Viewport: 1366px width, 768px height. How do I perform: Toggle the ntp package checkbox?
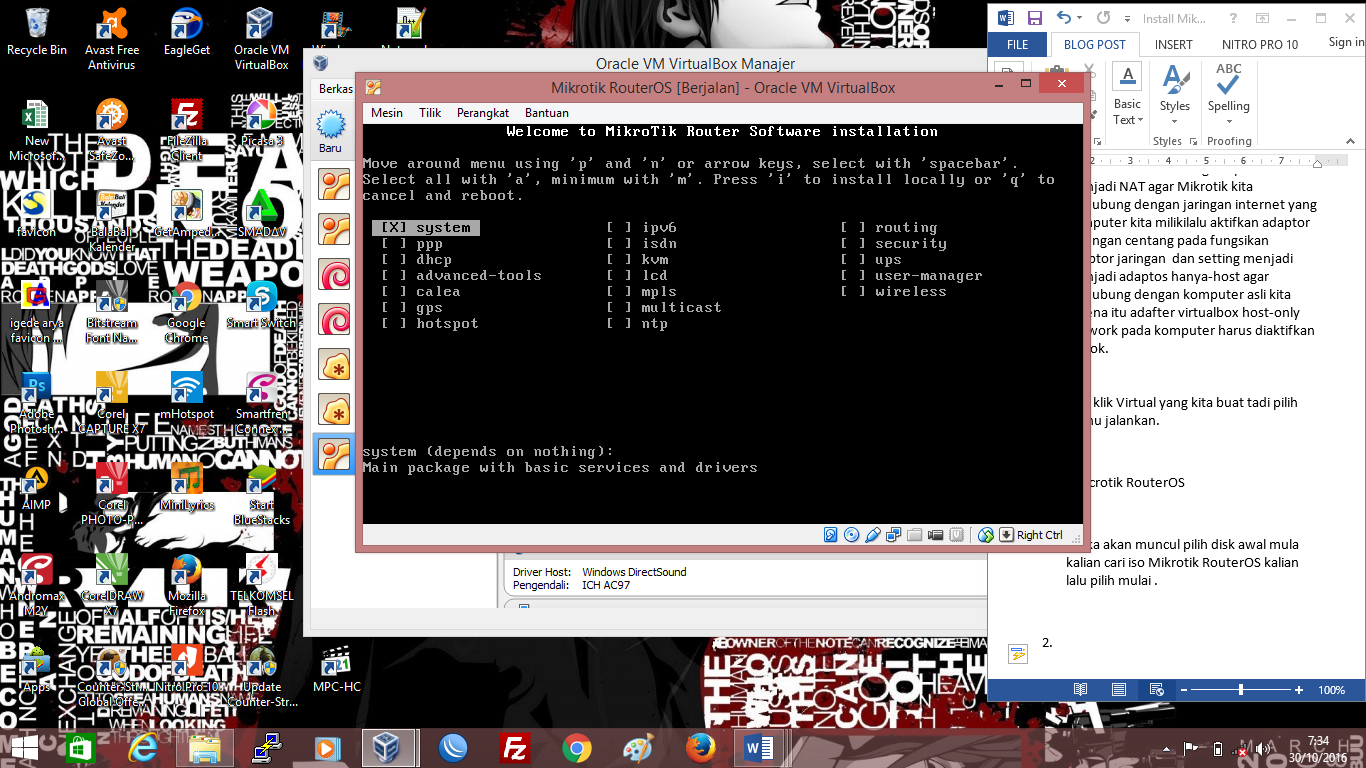click(x=618, y=324)
